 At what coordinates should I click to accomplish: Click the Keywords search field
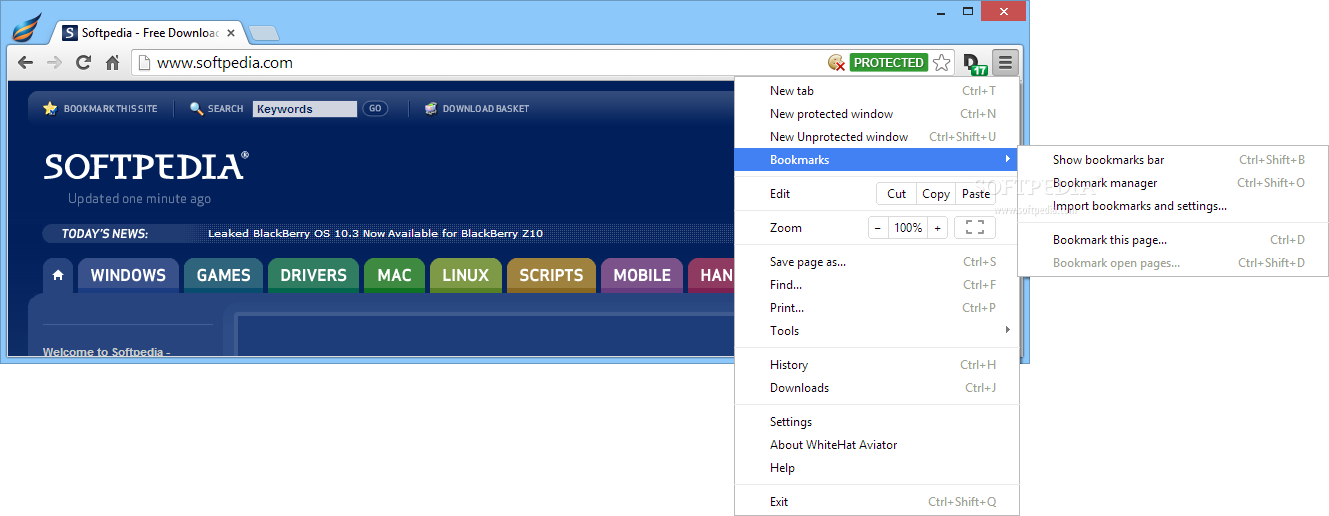[x=304, y=109]
